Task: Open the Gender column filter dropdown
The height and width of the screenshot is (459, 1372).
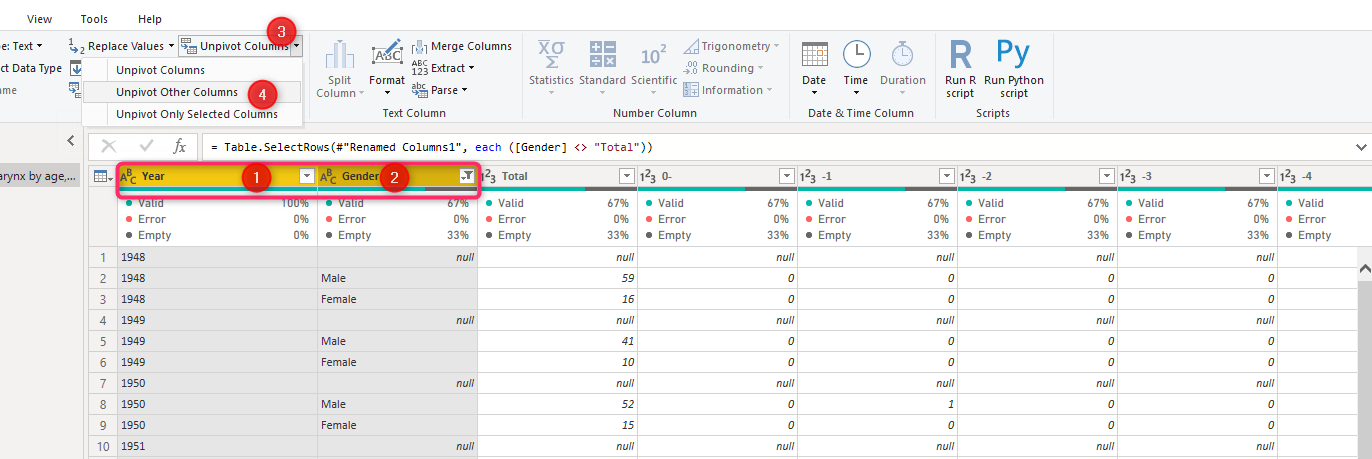Action: pos(467,176)
